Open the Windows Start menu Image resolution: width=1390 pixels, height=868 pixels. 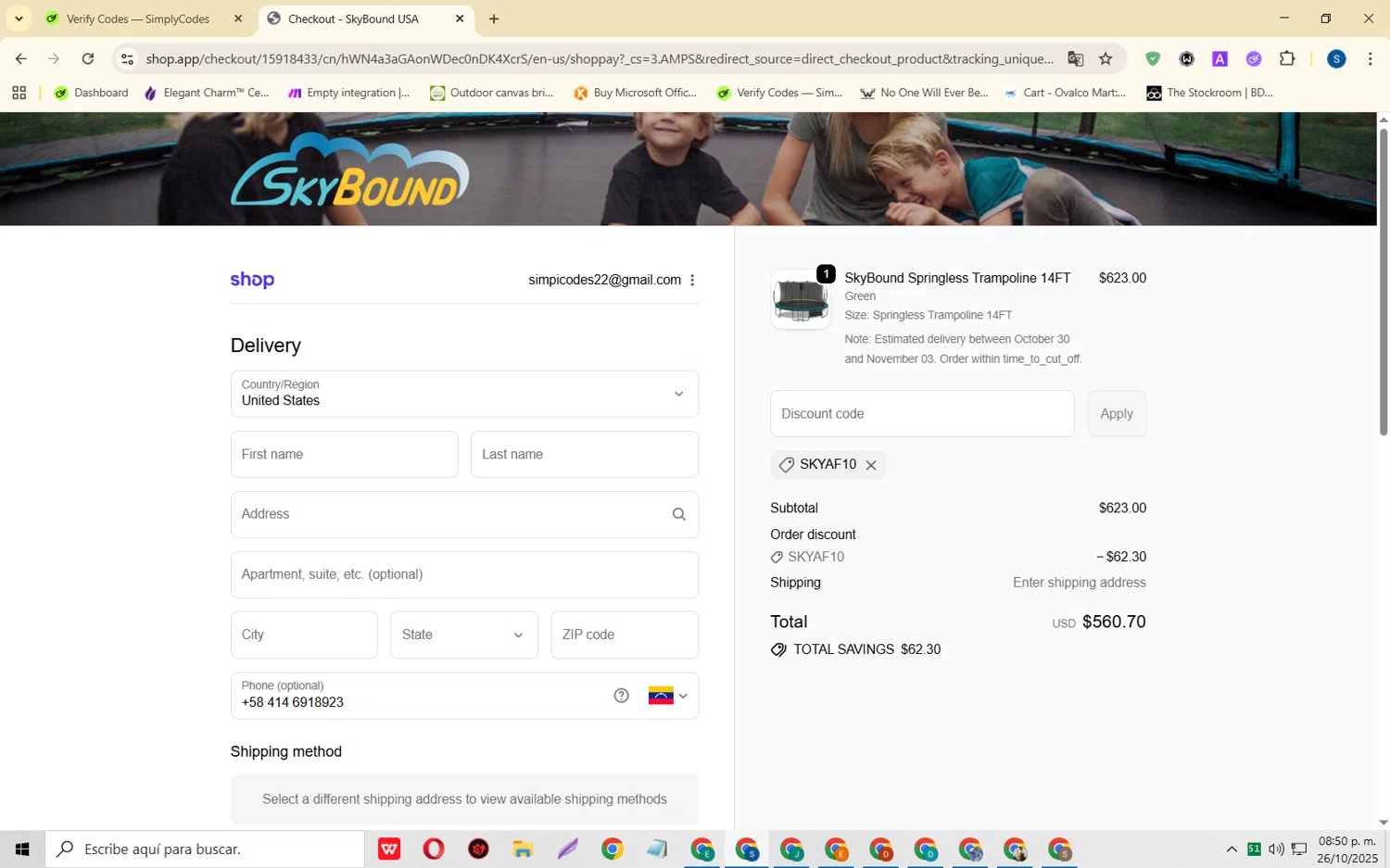[x=22, y=849]
